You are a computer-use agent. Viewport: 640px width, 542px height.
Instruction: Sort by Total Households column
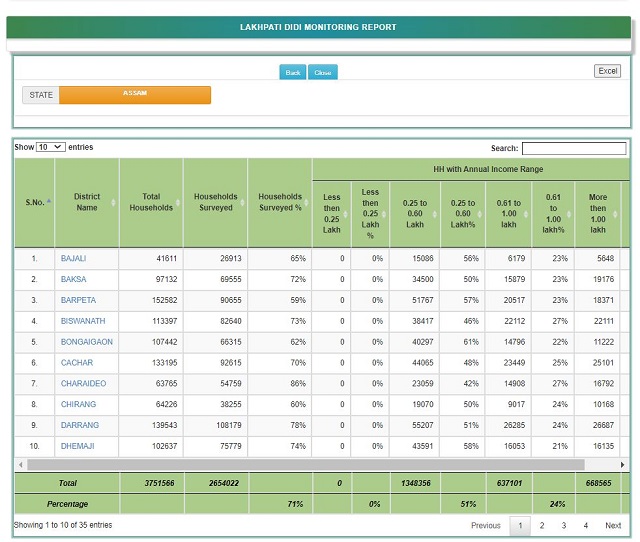[x=151, y=202]
